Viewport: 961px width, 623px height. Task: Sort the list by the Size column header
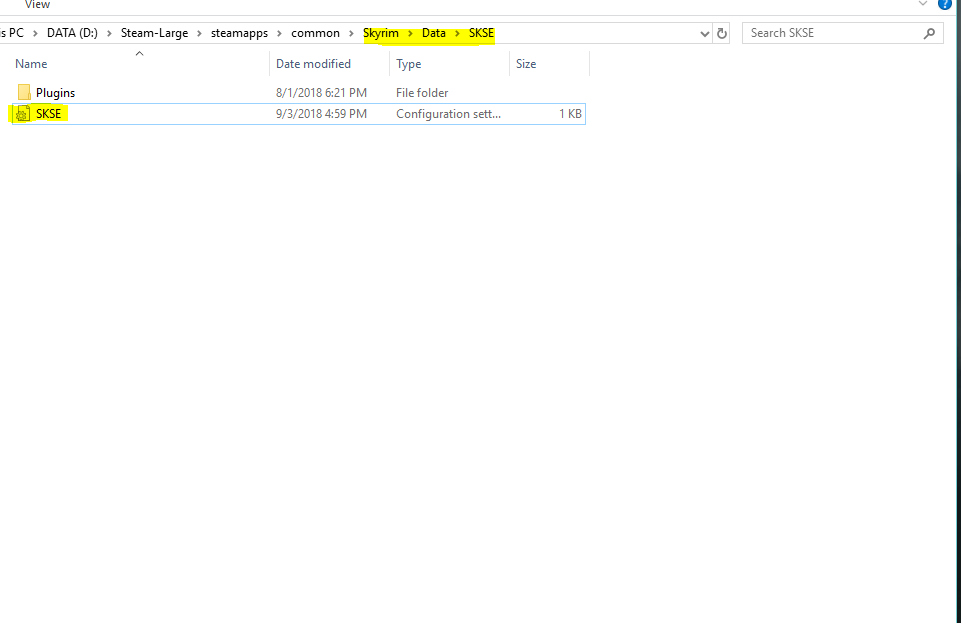tap(526, 64)
